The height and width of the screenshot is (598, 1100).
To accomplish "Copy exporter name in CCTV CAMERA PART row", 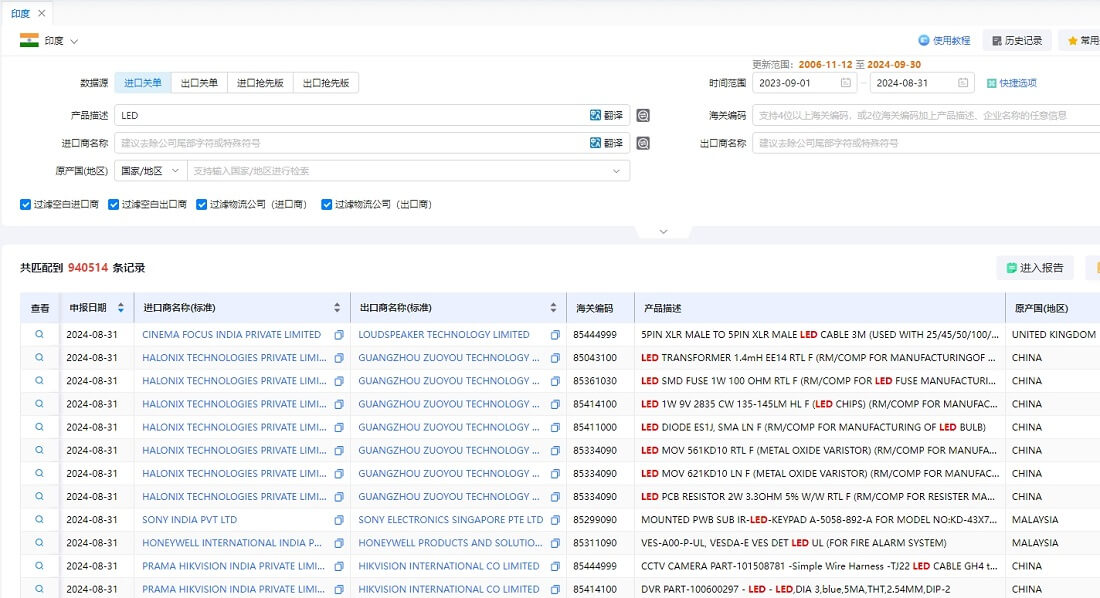I will (x=555, y=566).
